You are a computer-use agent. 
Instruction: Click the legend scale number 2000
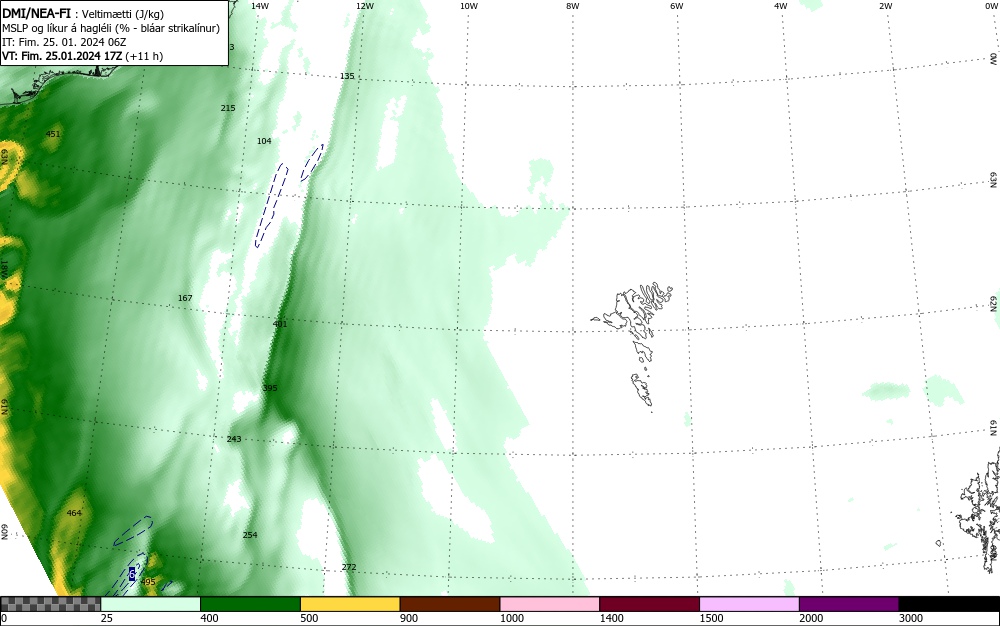(811, 618)
